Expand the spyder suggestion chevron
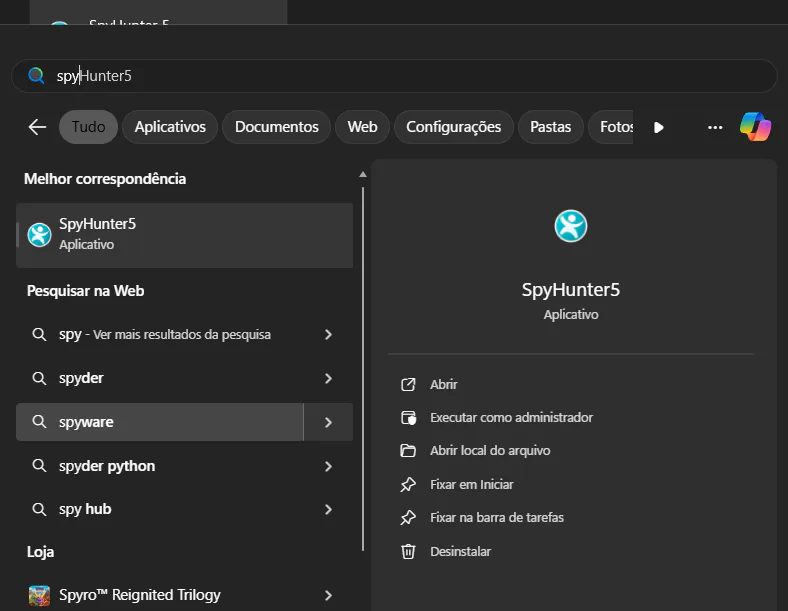The image size is (788, 611). 328,378
